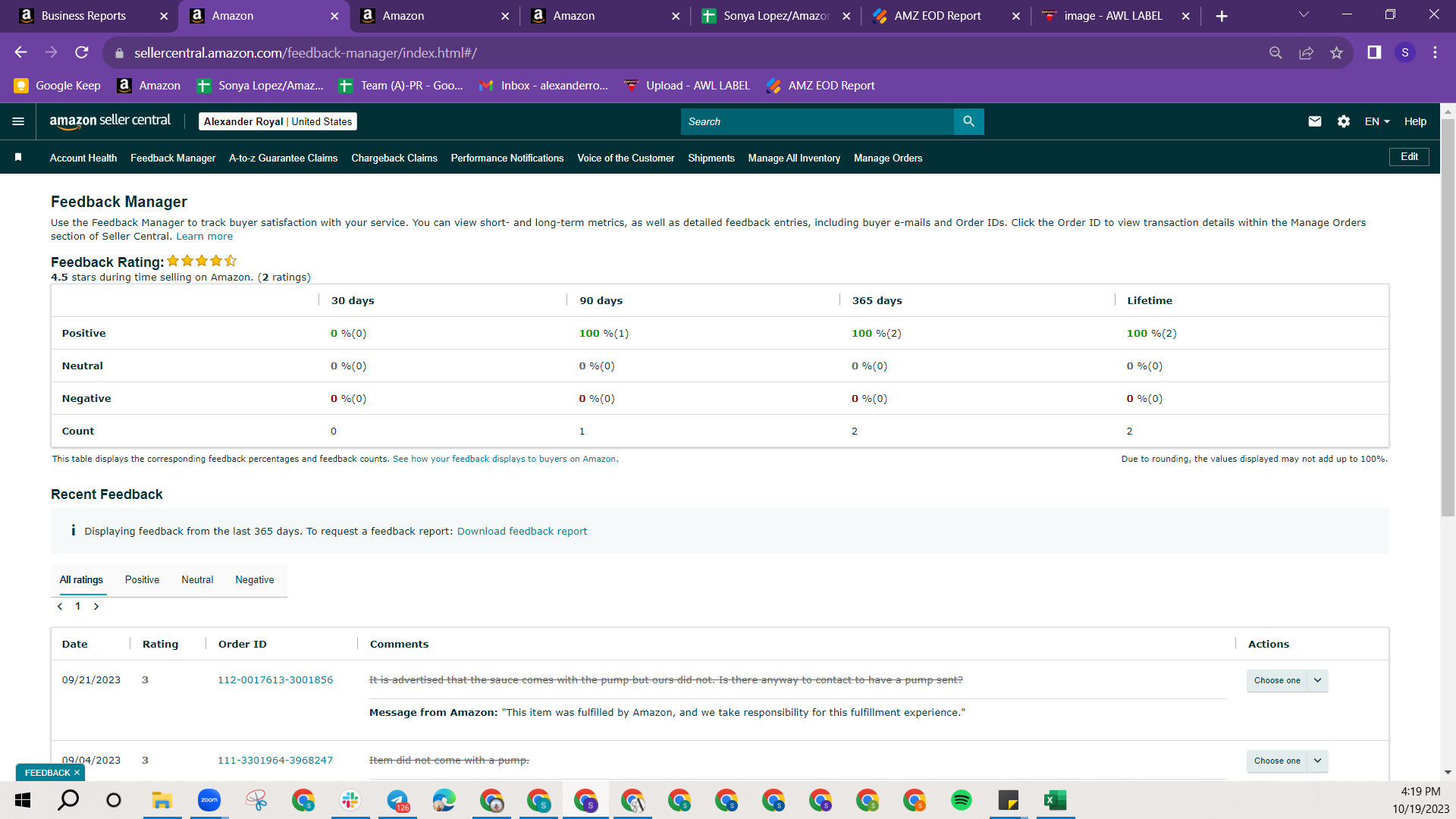Close the FEEDBACK widget with X
The image size is (1456, 819).
77,773
